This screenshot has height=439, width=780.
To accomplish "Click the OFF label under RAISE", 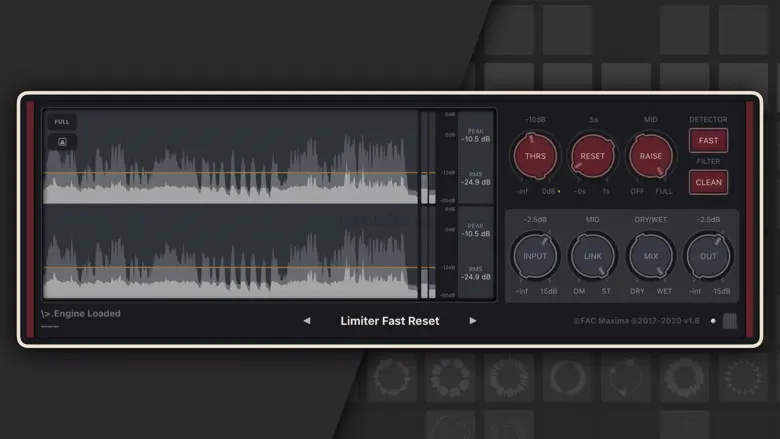I will coord(637,191).
